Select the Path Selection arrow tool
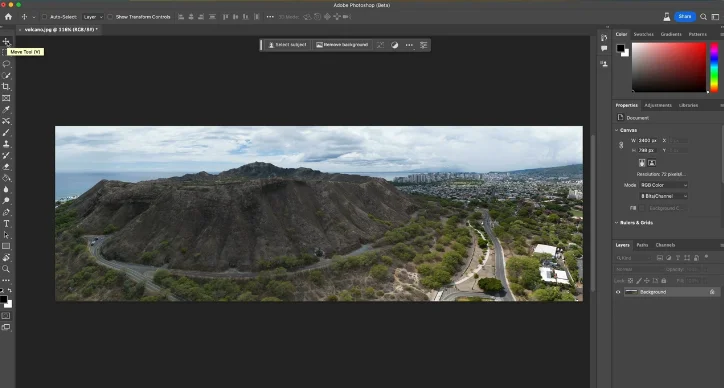 point(6,235)
